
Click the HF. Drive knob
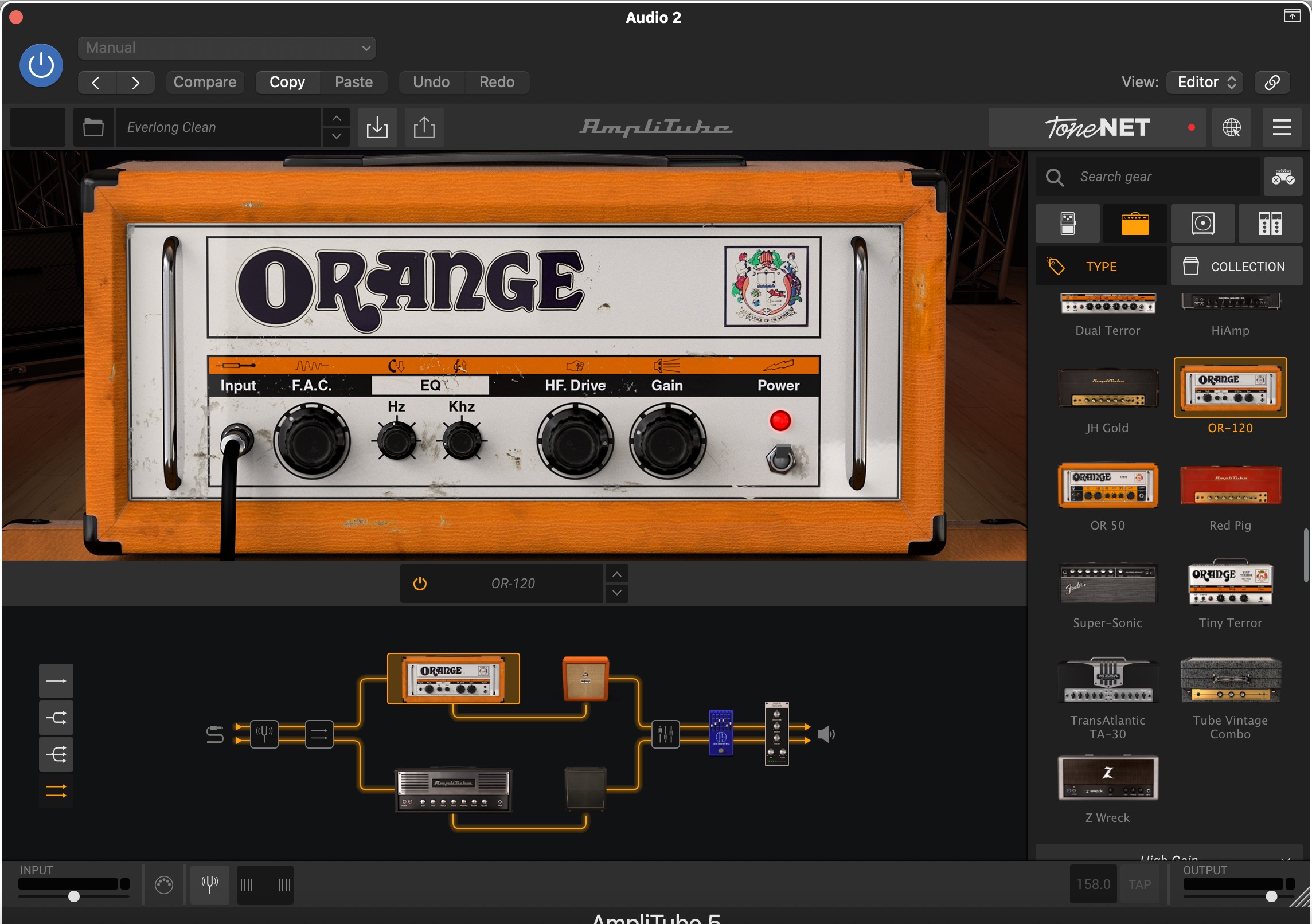[575, 441]
